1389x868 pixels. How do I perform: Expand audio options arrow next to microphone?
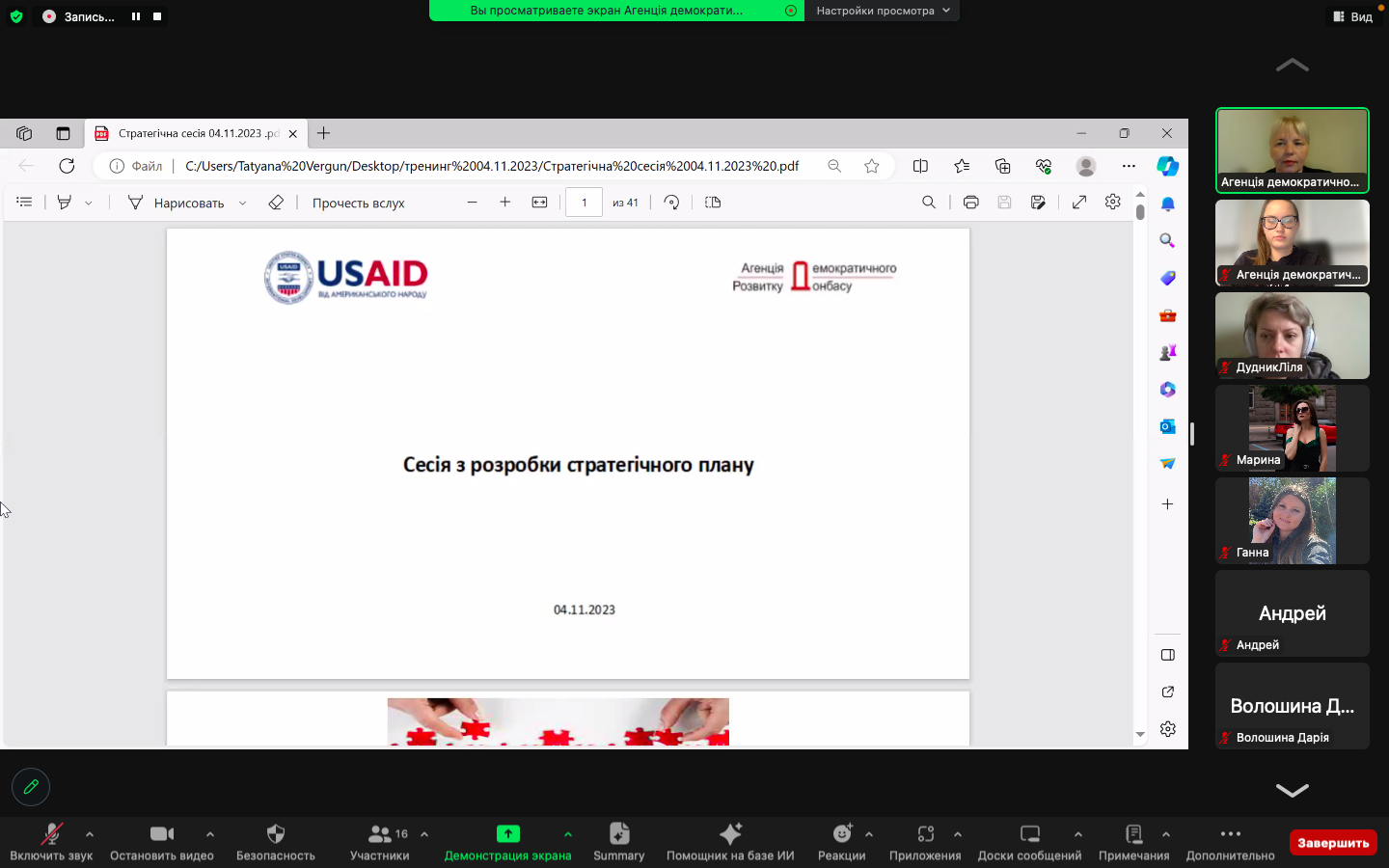coord(90,834)
